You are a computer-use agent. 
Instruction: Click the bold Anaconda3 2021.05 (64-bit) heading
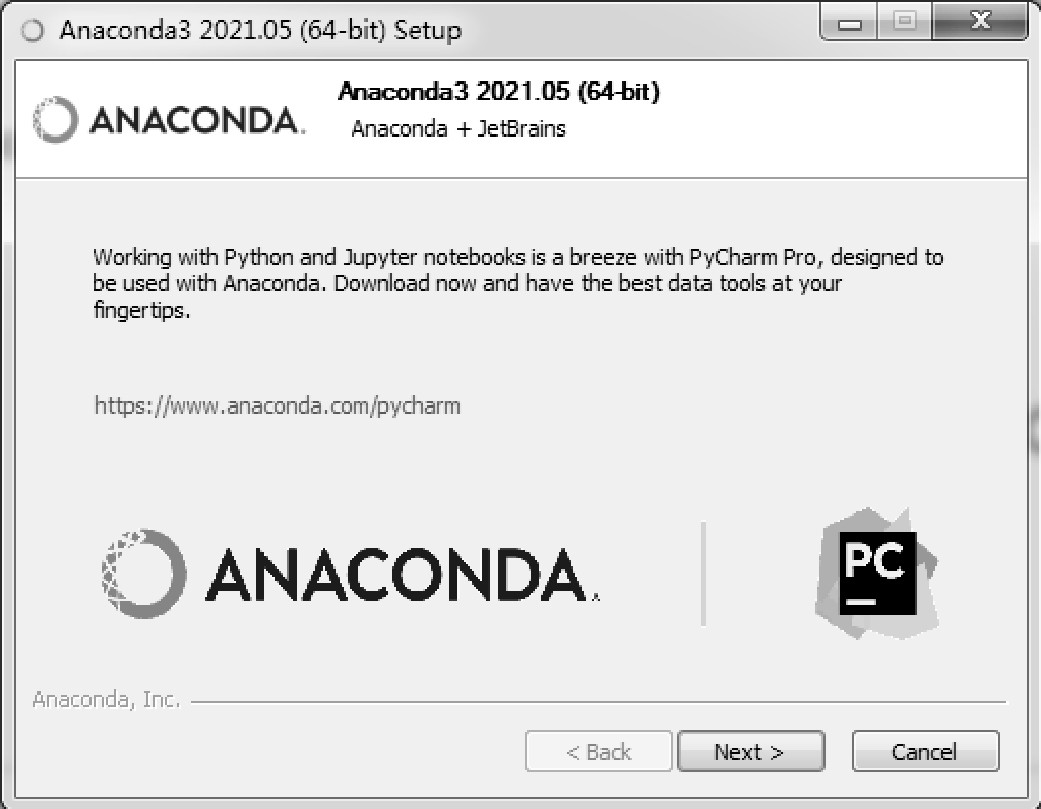499,91
